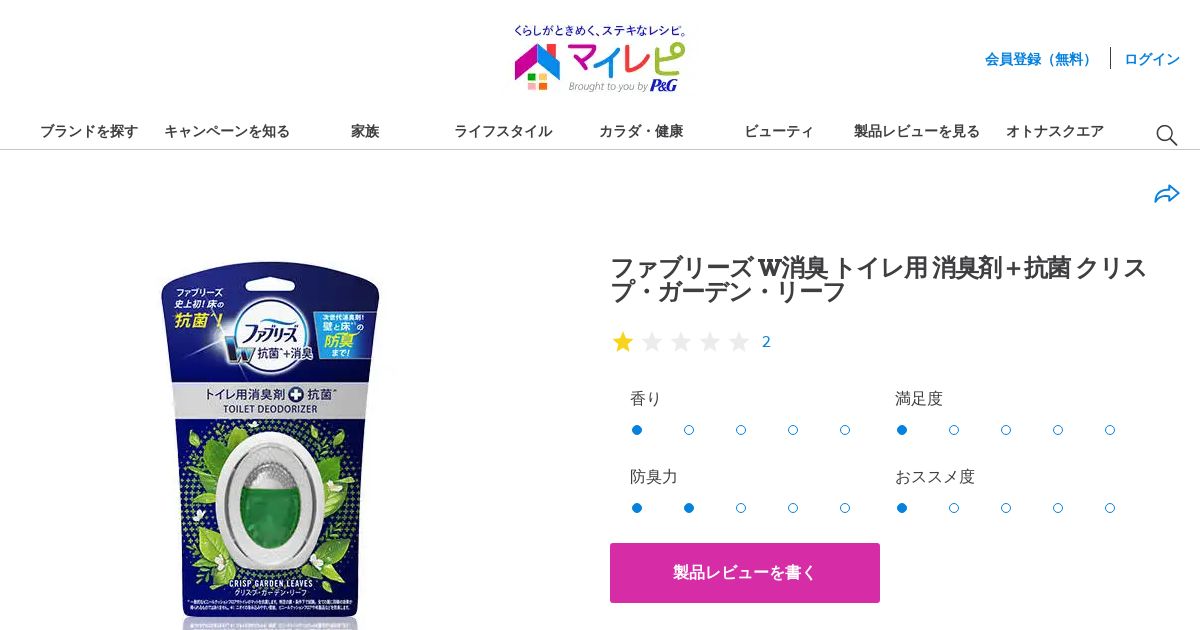The width and height of the screenshot is (1200, 630).
Task: Click the fifth gray rating star
Action: (x=739, y=342)
